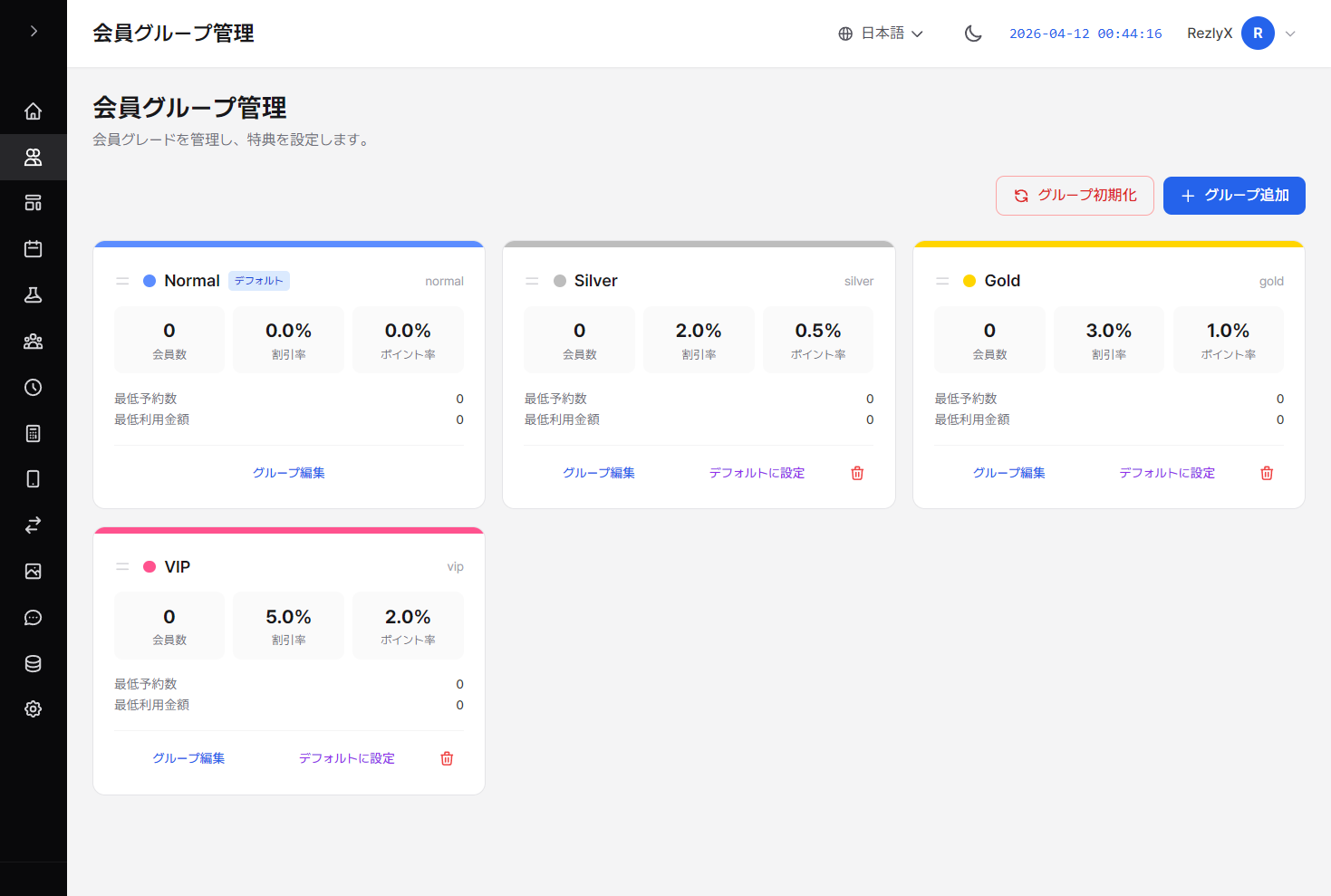Click Silver's 2.0% 割引率 value

tap(699, 331)
